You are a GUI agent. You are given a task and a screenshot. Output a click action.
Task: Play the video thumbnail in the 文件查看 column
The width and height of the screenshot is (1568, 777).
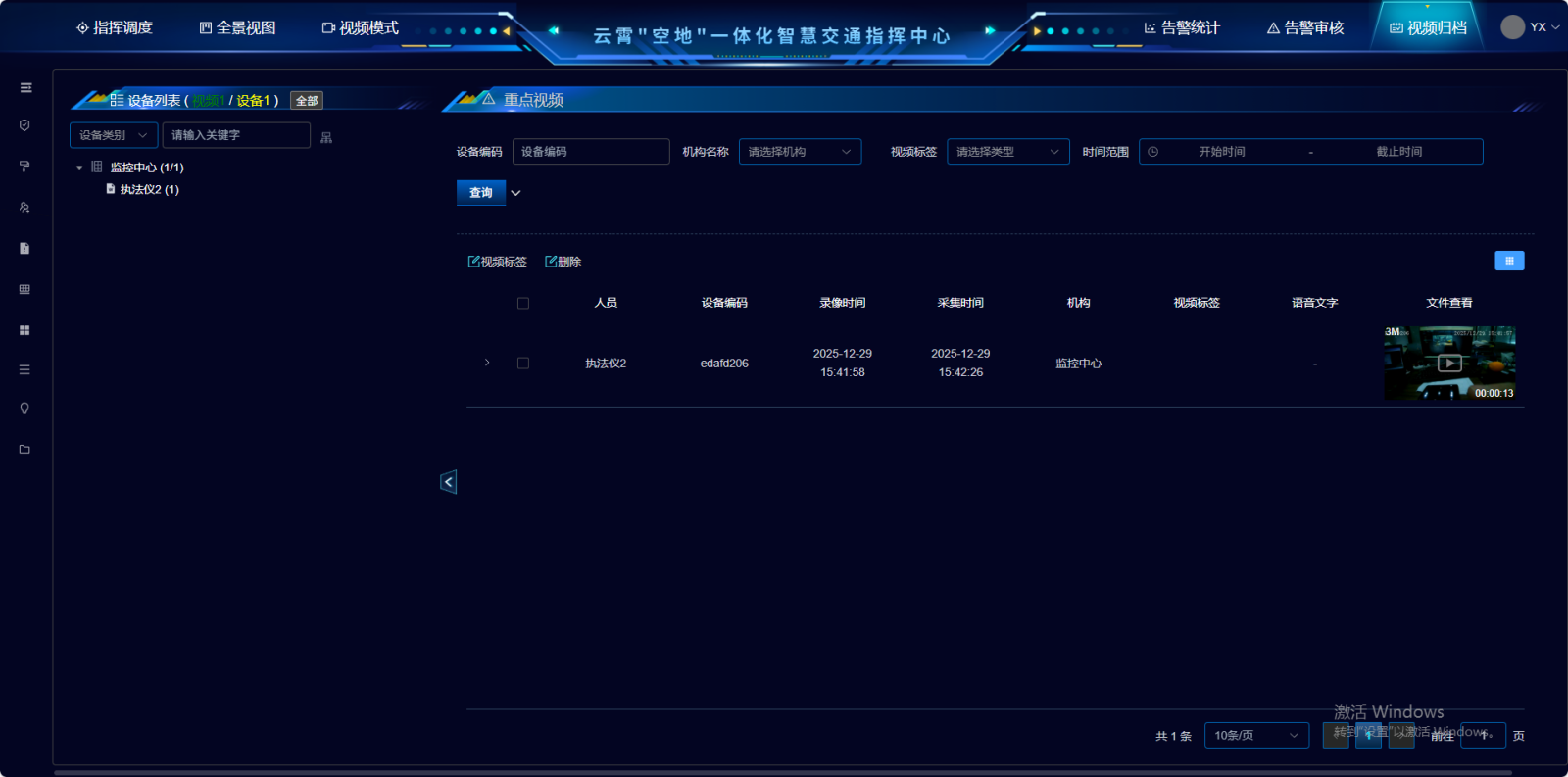pos(1449,364)
